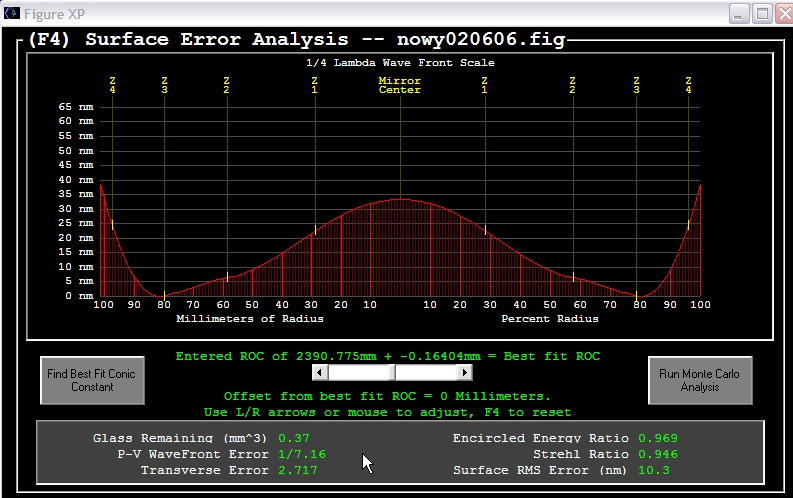This screenshot has width=793, height=498.
Task: Click the 65 nm axis label
Action: pyautogui.click(x=76, y=107)
